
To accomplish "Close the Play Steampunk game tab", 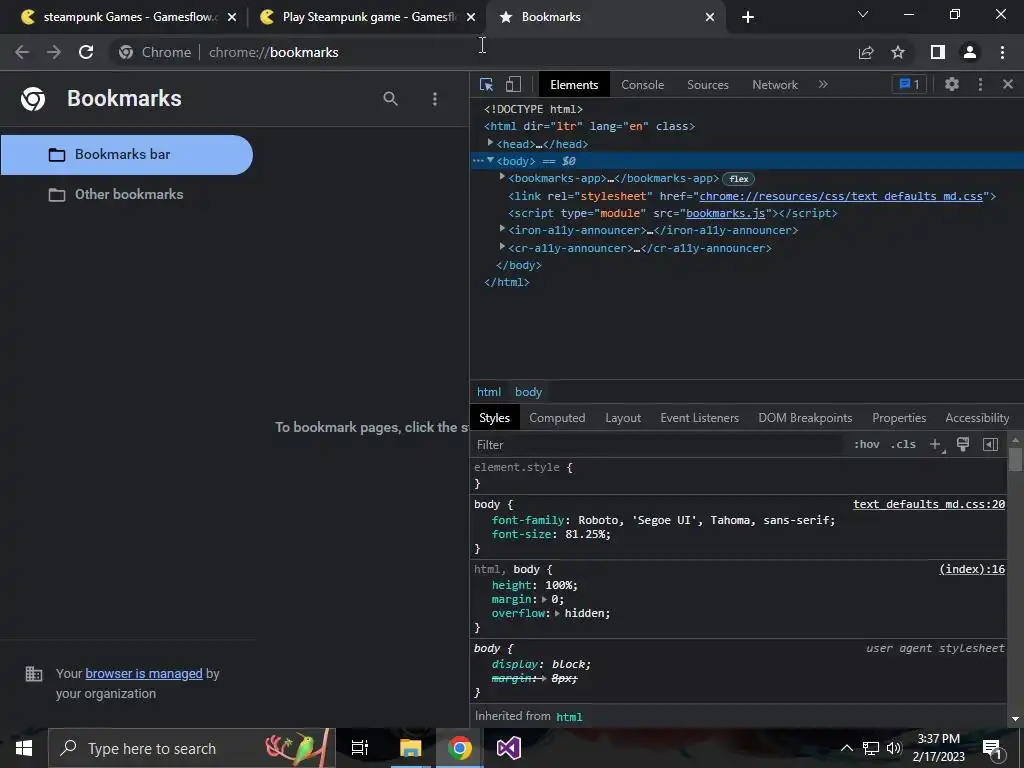I will pos(471,17).
